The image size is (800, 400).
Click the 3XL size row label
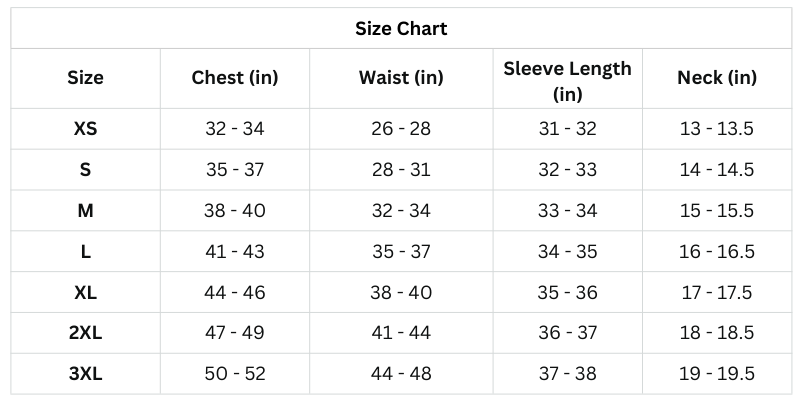click(85, 374)
